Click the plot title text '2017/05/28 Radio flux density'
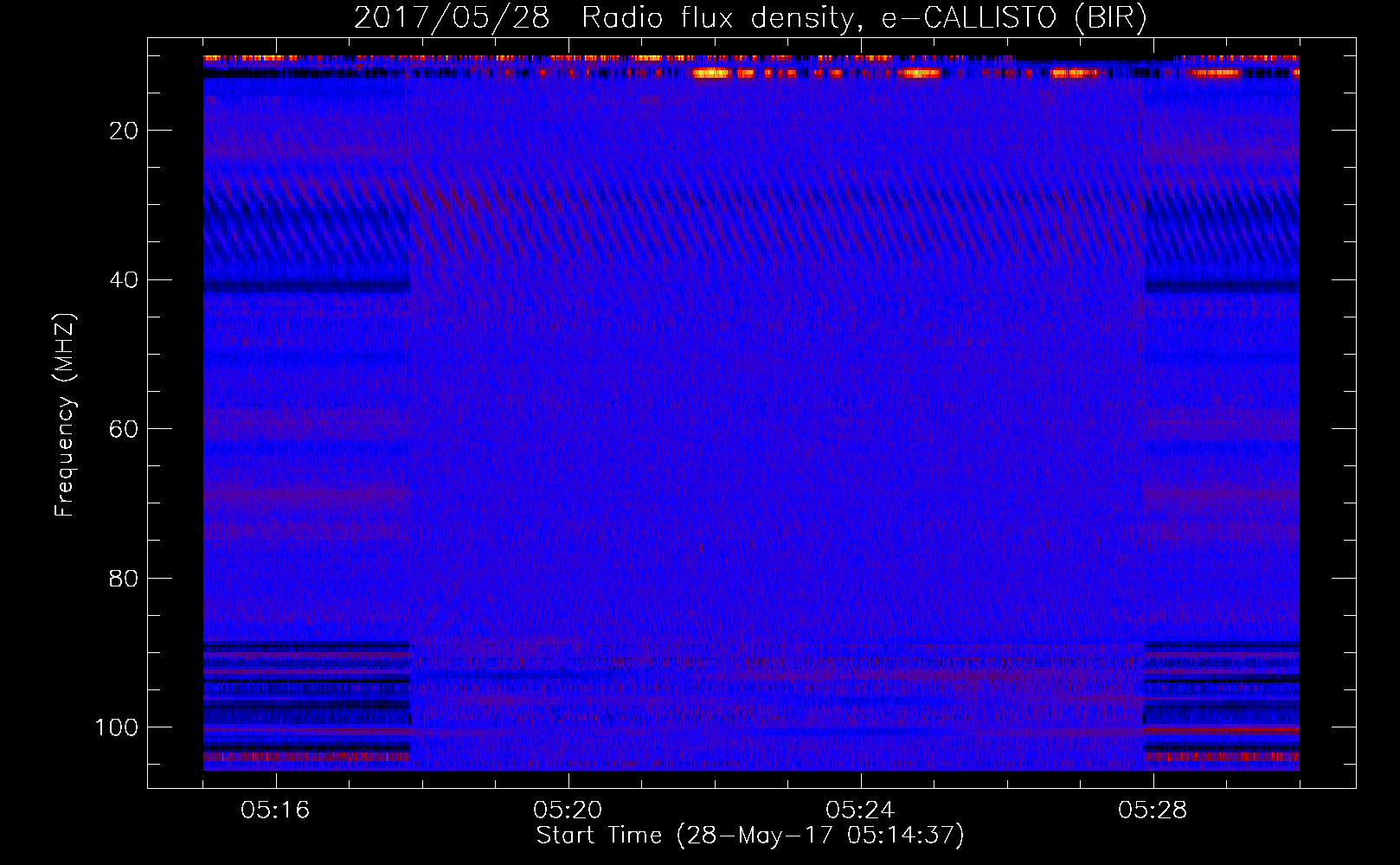 [x=608, y=18]
